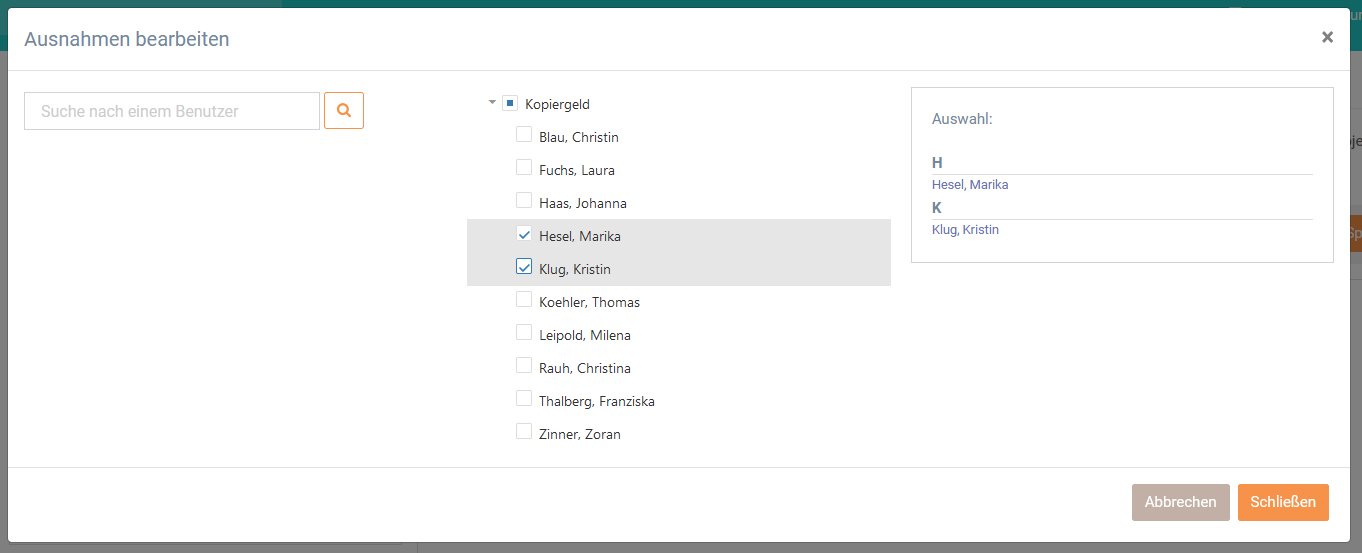Enable the Koehler, Thomas checkbox
Viewport: 1362px width, 553px height.
[524, 300]
